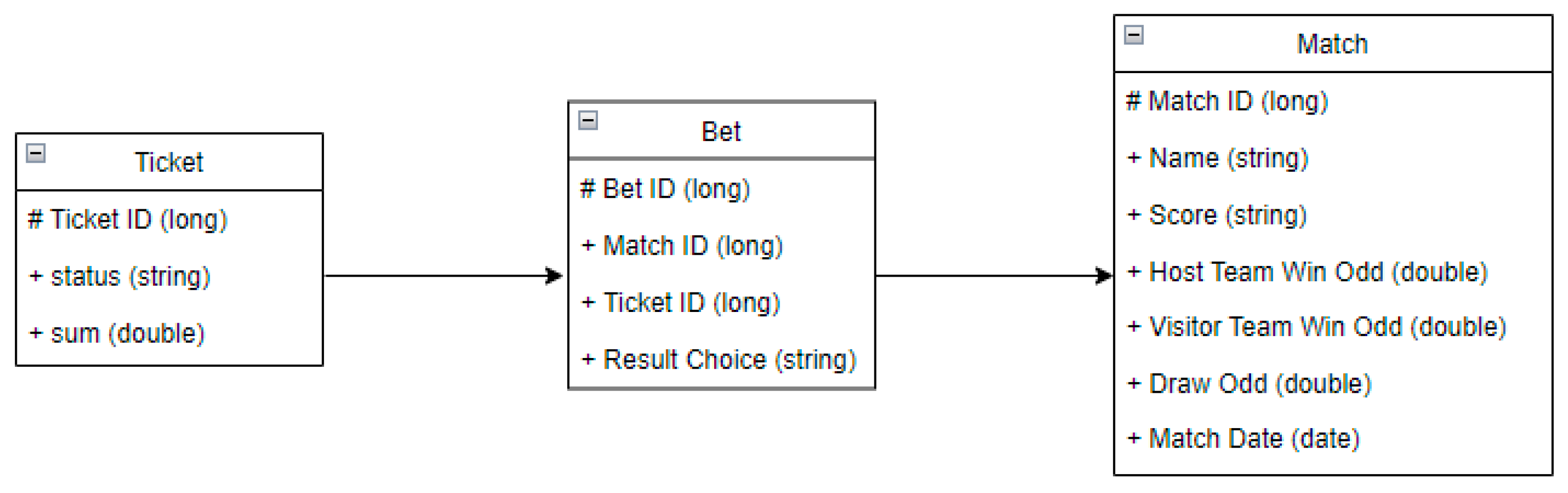This screenshot has height=493, width=1568.
Task: Select Match ID (long) in Bet class
Action: coord(682,246)
